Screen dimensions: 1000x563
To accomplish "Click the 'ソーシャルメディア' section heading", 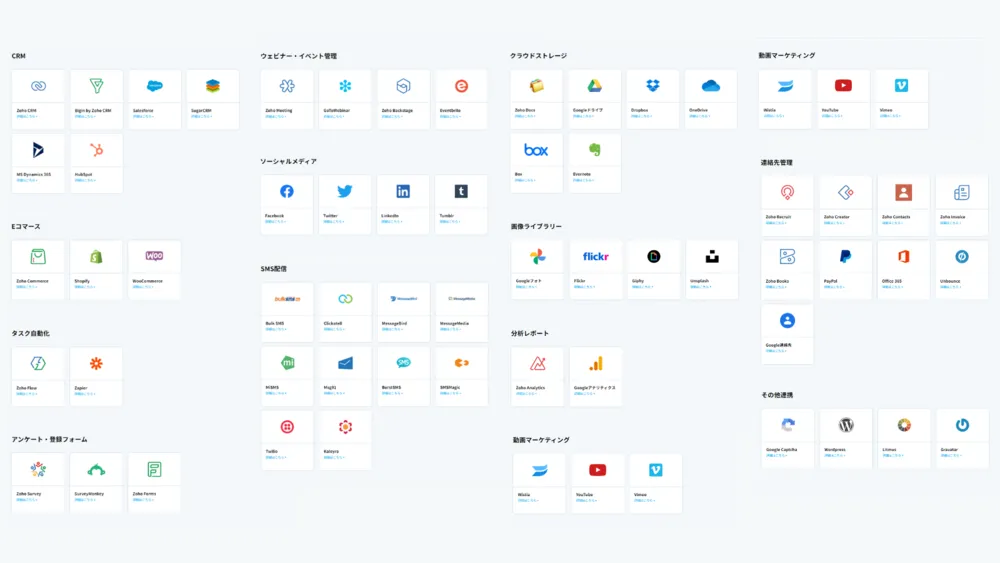I will (x=288, y=161).
